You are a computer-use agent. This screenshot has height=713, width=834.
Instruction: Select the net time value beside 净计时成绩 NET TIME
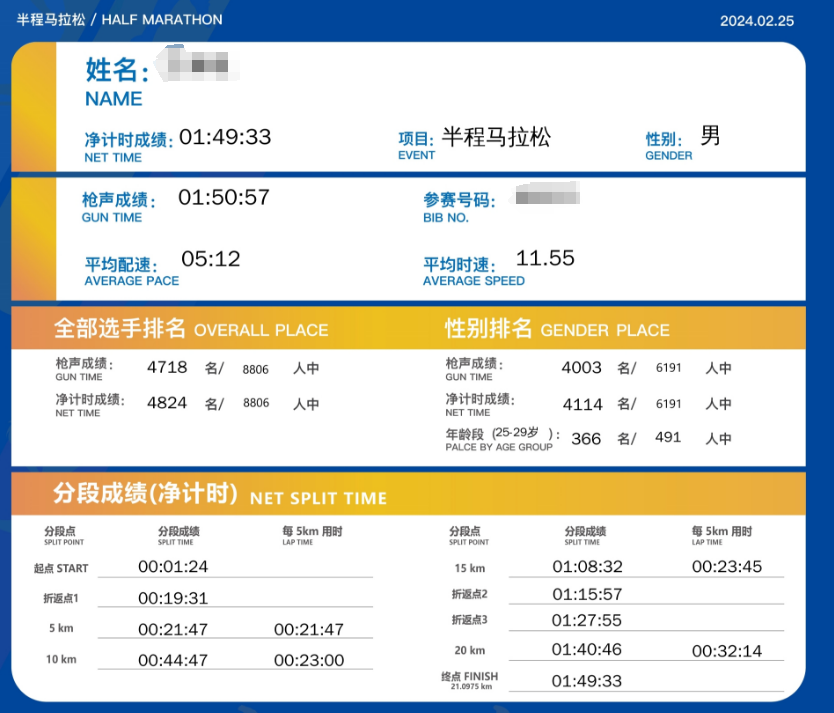(225, 137)
